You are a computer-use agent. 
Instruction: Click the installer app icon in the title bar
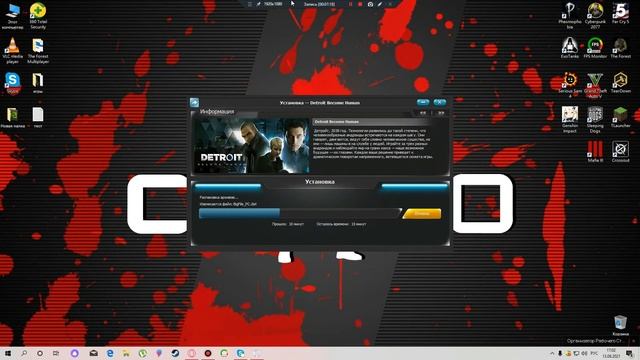(x=194, y=102)
